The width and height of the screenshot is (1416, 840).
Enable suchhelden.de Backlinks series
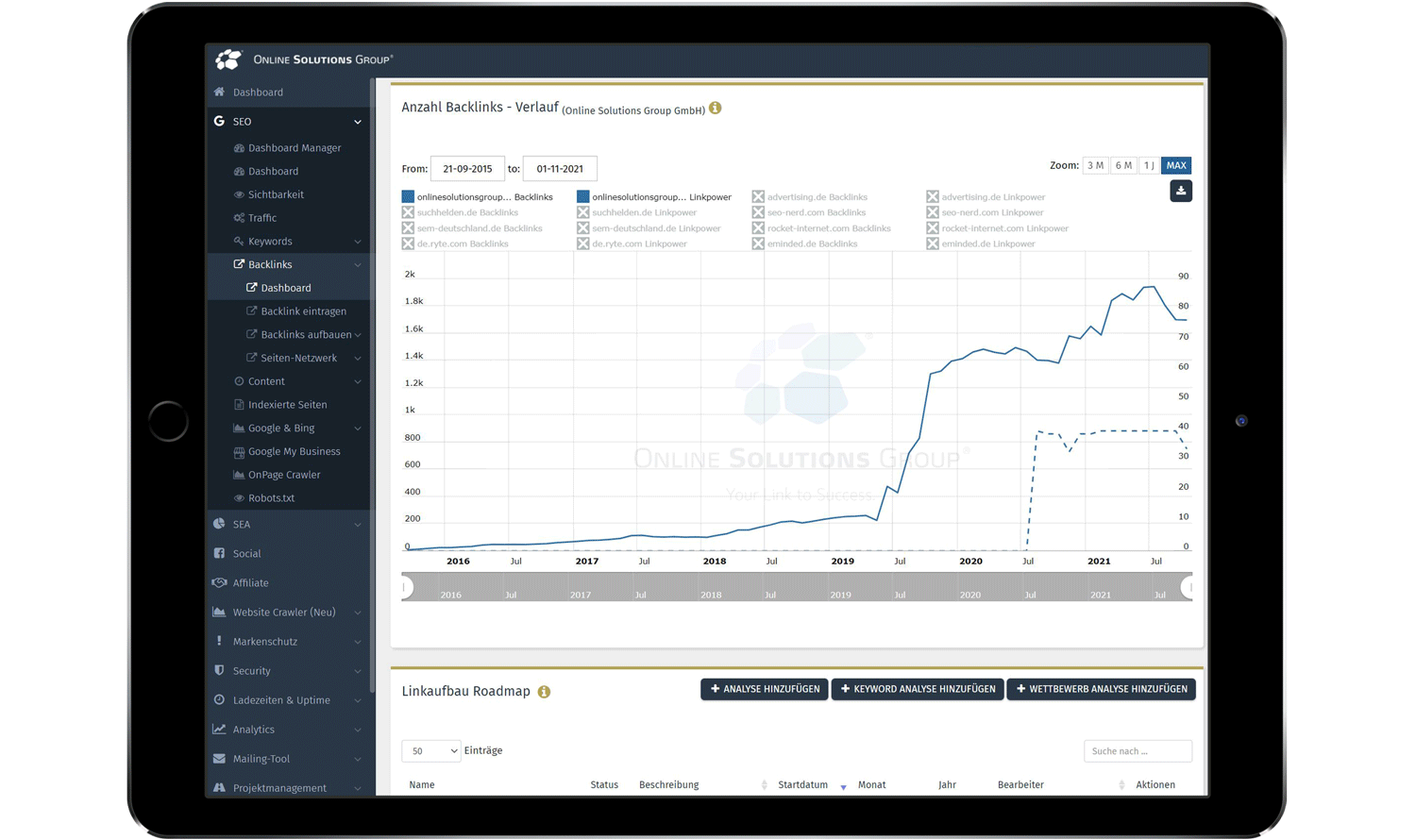tap(460, 212)
